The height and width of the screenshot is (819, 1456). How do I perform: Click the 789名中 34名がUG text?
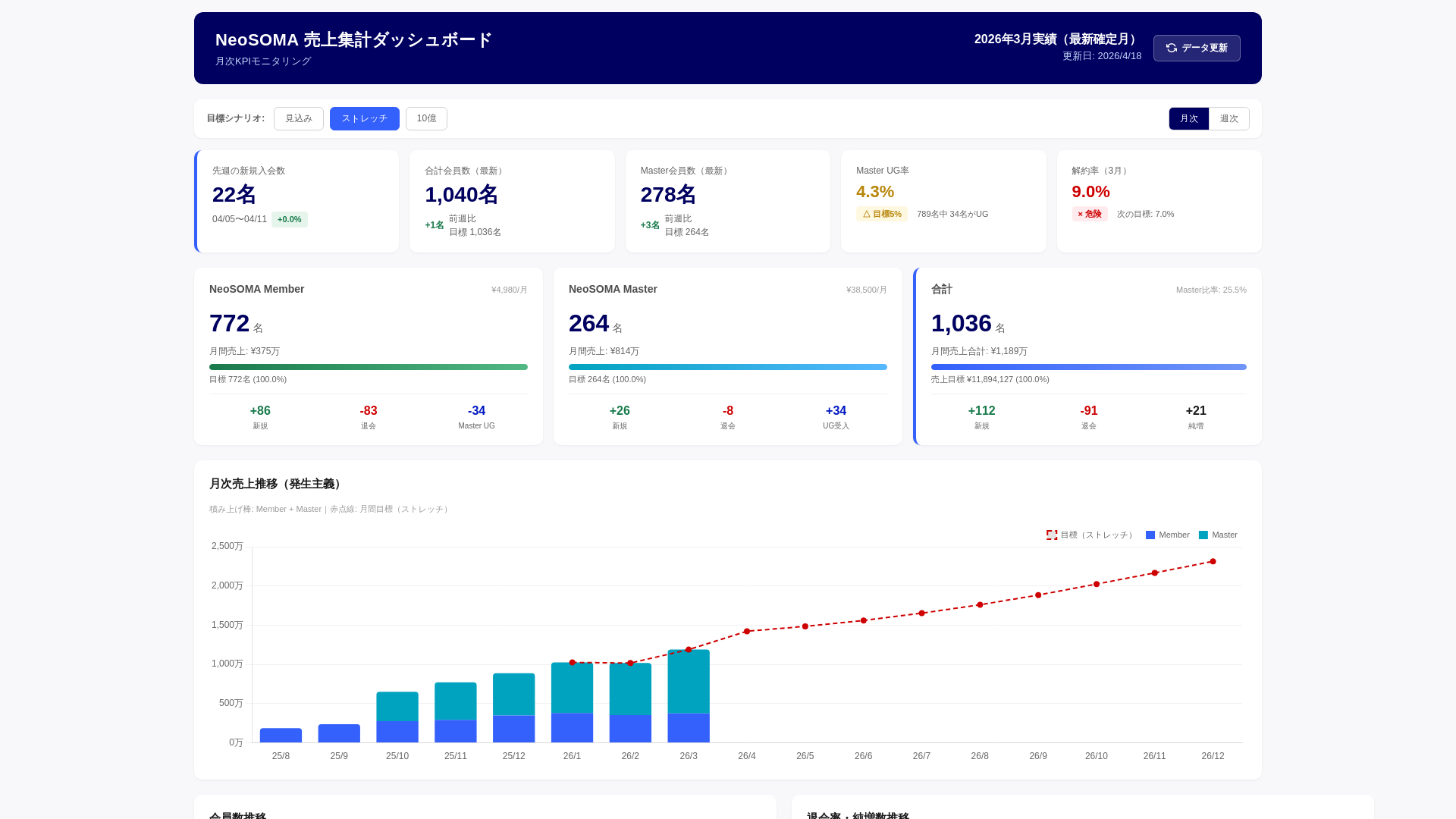[952, 214]
